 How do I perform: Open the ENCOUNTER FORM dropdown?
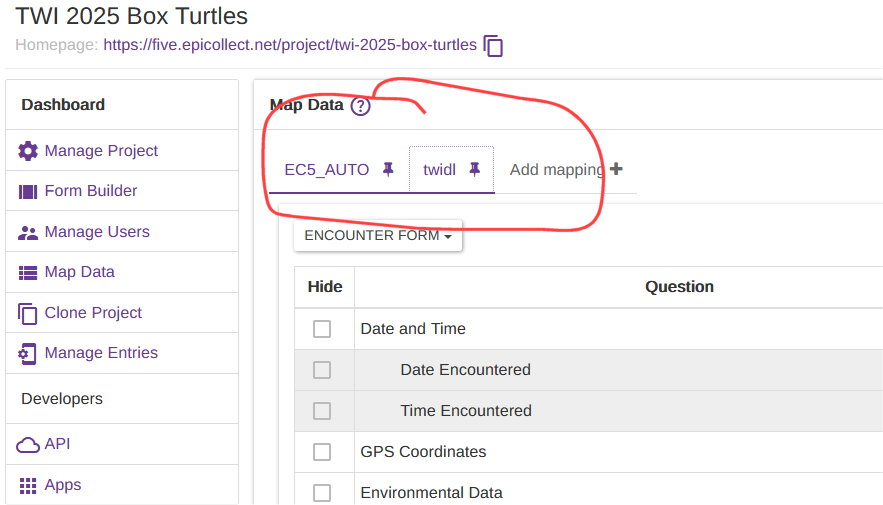377,236
